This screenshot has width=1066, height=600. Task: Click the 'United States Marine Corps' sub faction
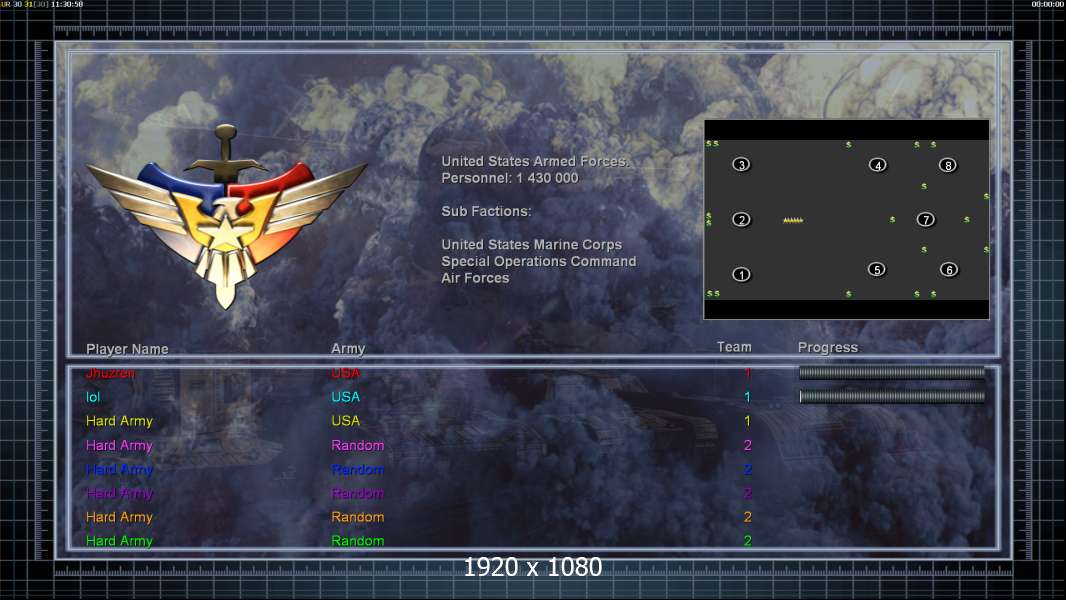point(532,245)
